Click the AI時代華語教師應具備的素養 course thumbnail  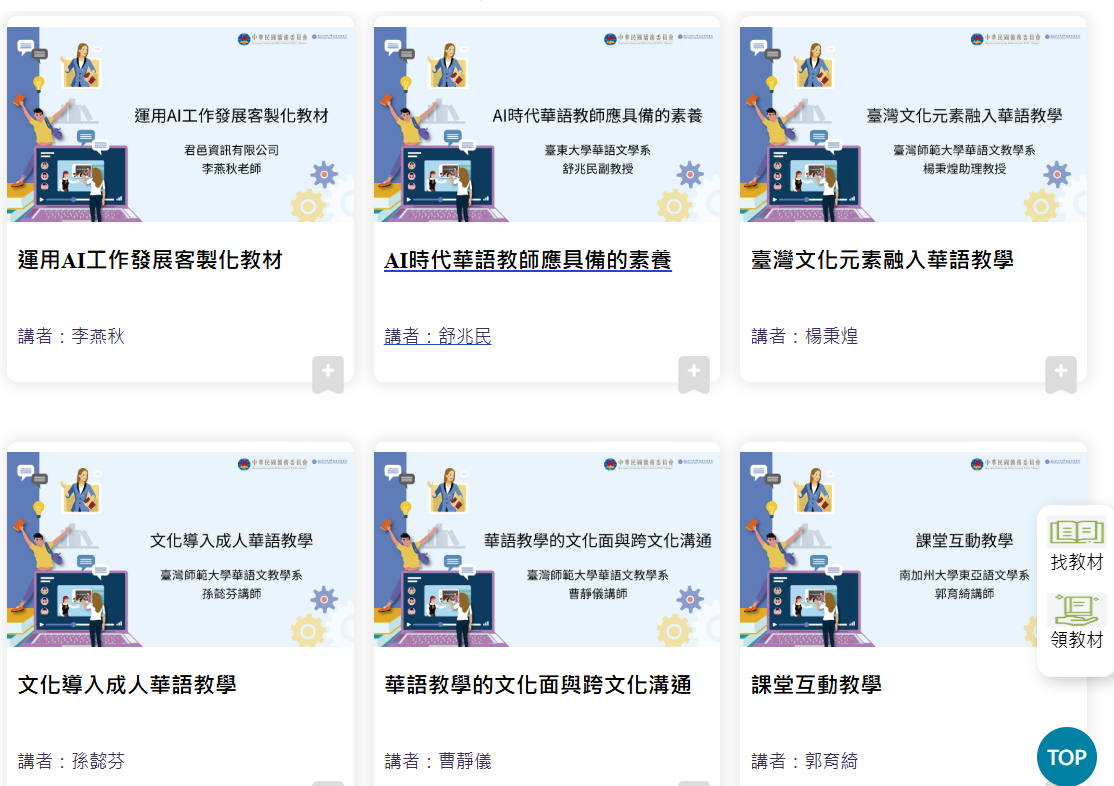point(546,124)
